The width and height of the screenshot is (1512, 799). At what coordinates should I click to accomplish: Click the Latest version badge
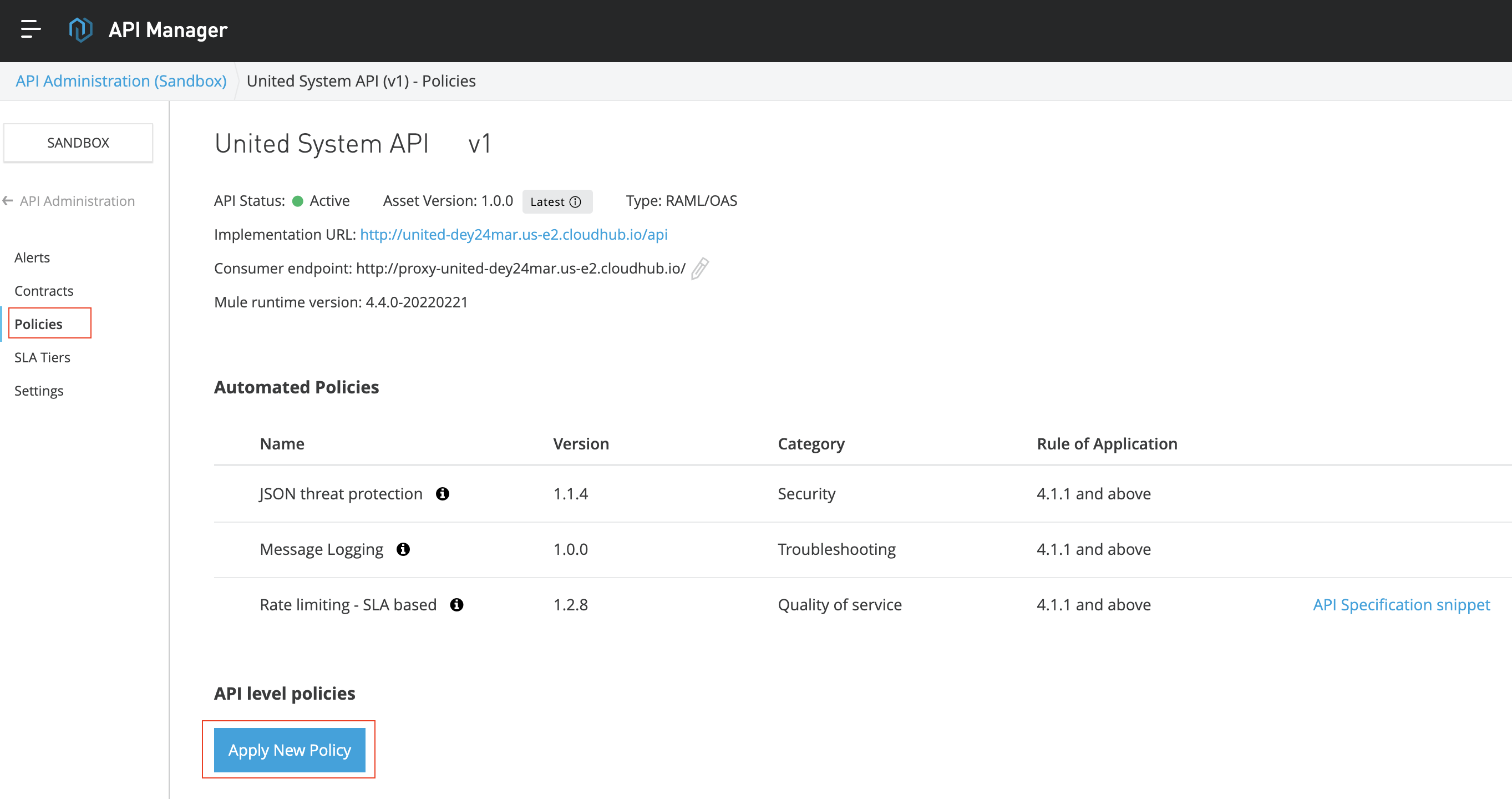[x=556, y=201]
